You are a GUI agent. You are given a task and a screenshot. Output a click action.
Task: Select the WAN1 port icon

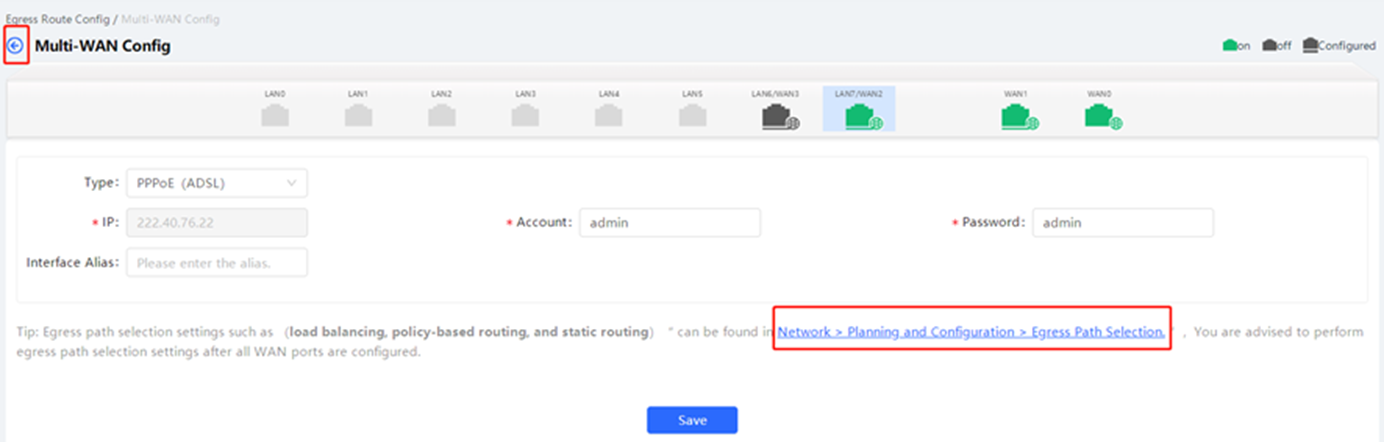pyautogui.click(x=1017, y=117)
